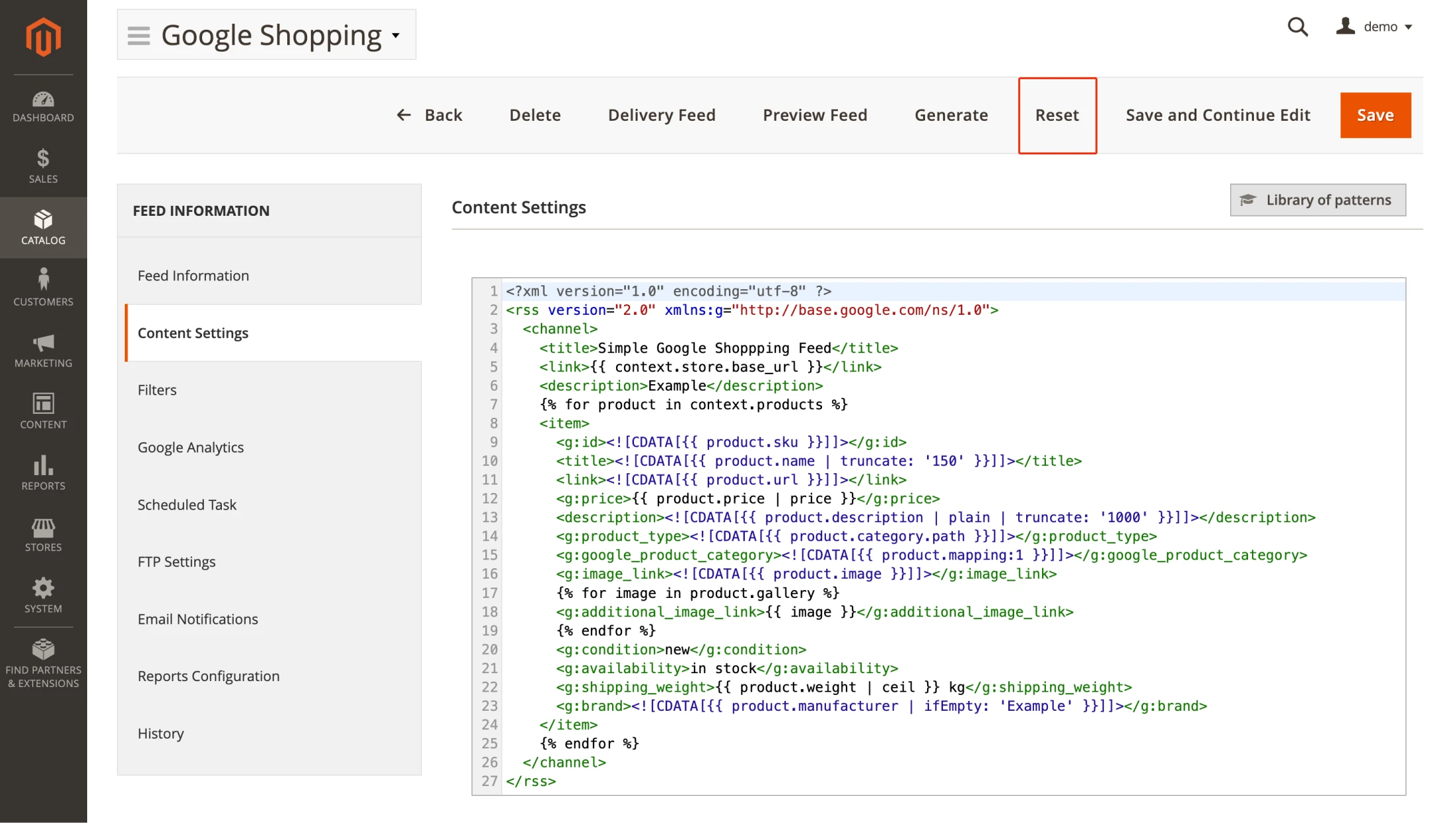
Task: Click the Library of patterns button
Action: (x=1317, y=200)
